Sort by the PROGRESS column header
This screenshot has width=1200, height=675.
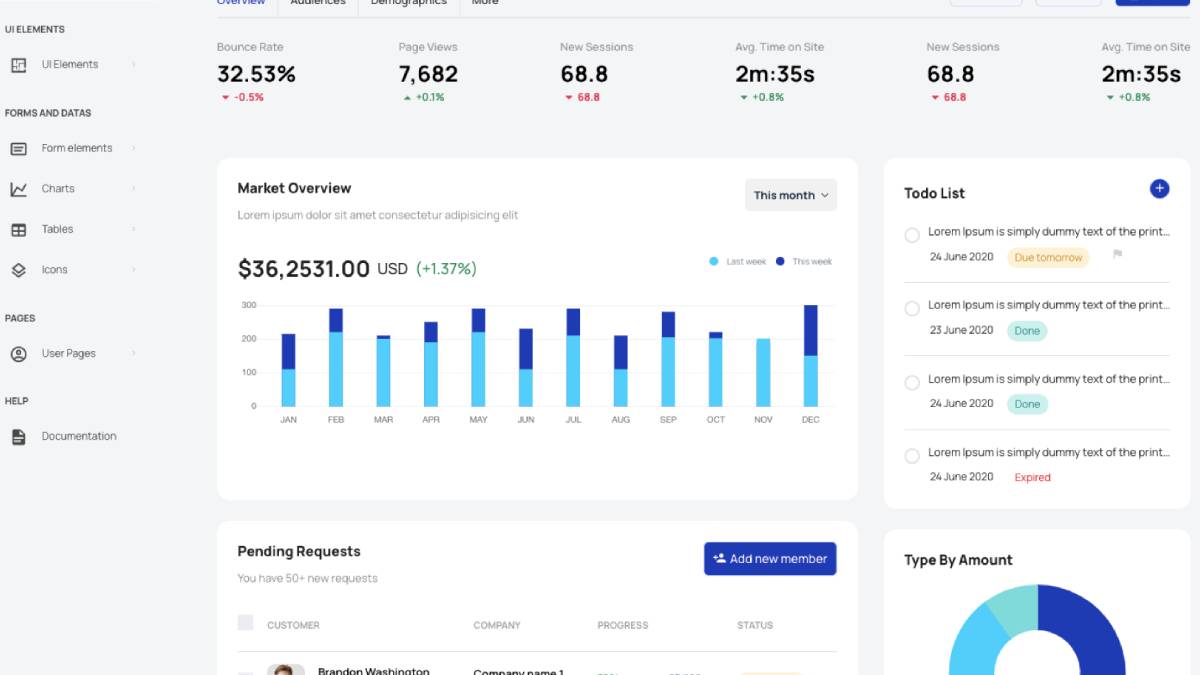[x=623, y=626]
